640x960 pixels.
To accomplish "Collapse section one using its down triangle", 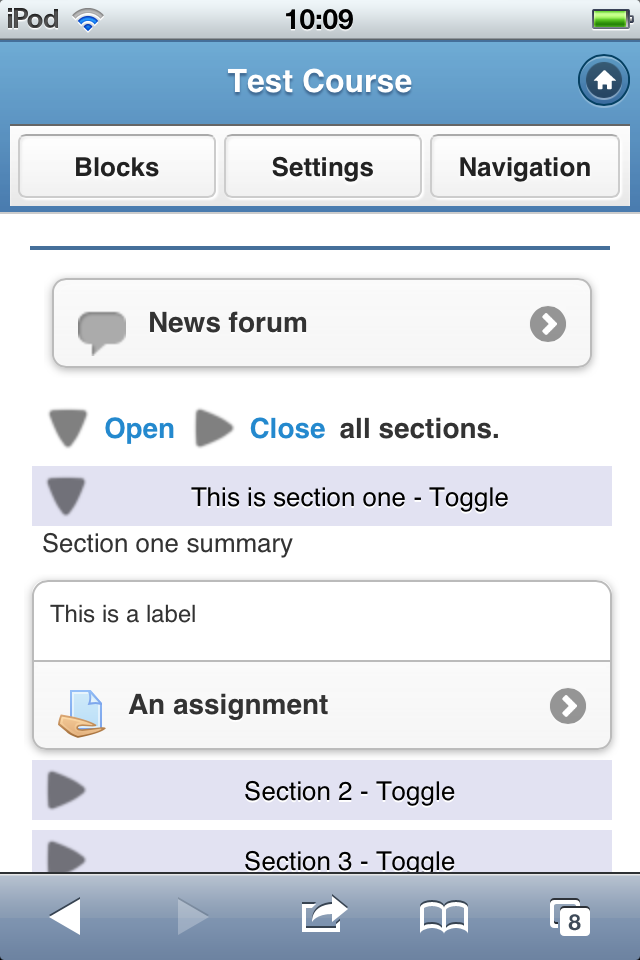I will click(x=66, y=496).
